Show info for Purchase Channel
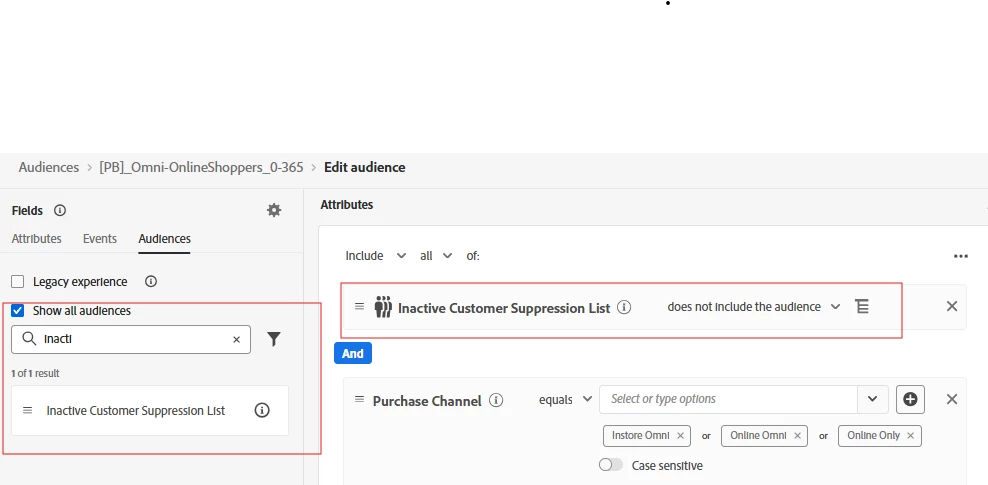988x485 pixels. tap(497, 401)
